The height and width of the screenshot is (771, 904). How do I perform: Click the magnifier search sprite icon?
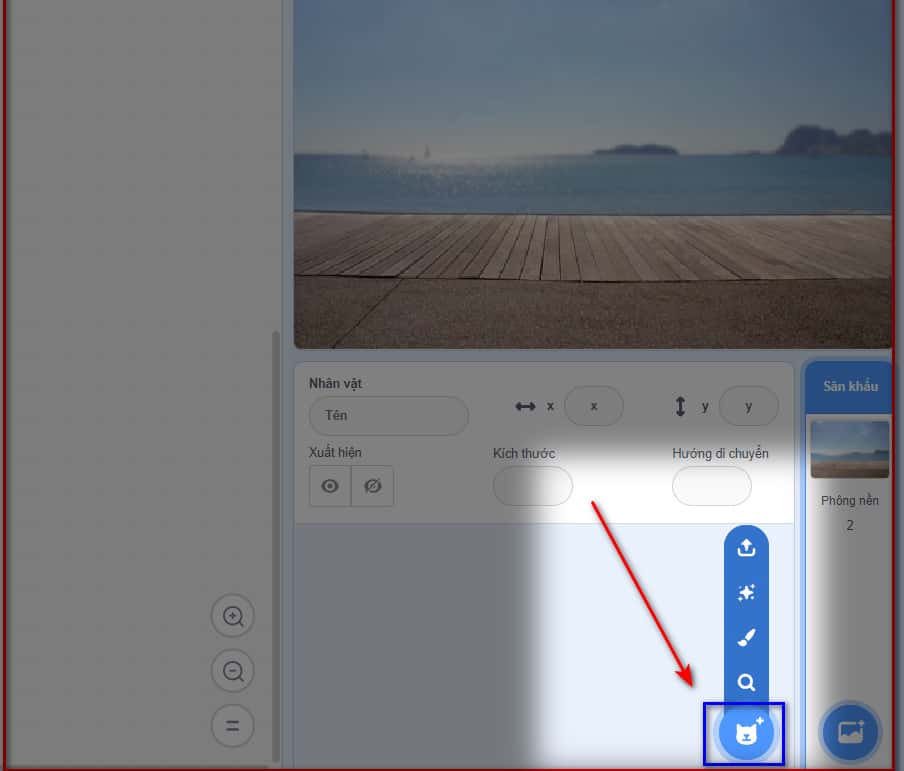(x=746, y=683)
